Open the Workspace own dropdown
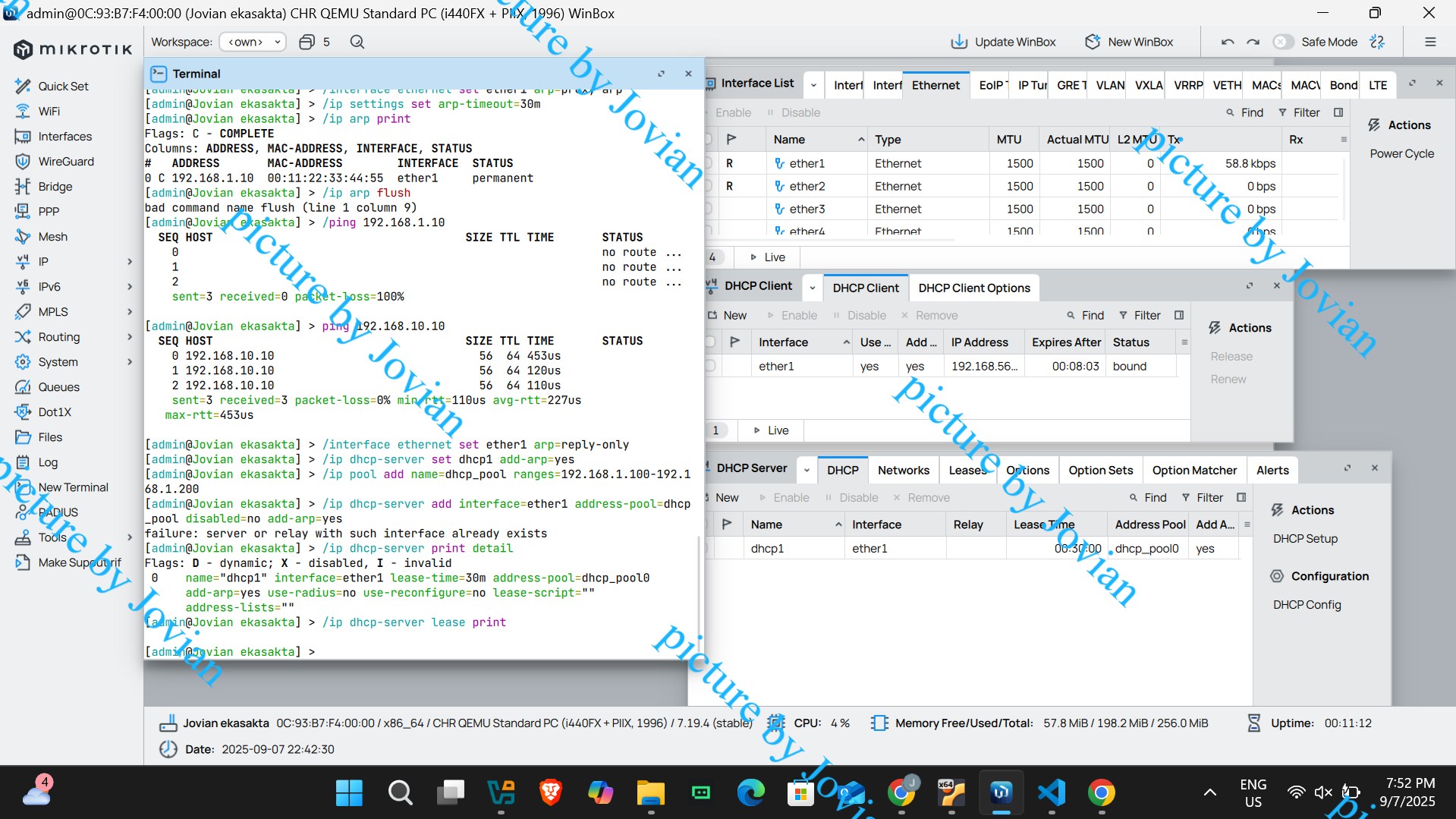Viewport: 1456px width, 819px height. point(253,42)
